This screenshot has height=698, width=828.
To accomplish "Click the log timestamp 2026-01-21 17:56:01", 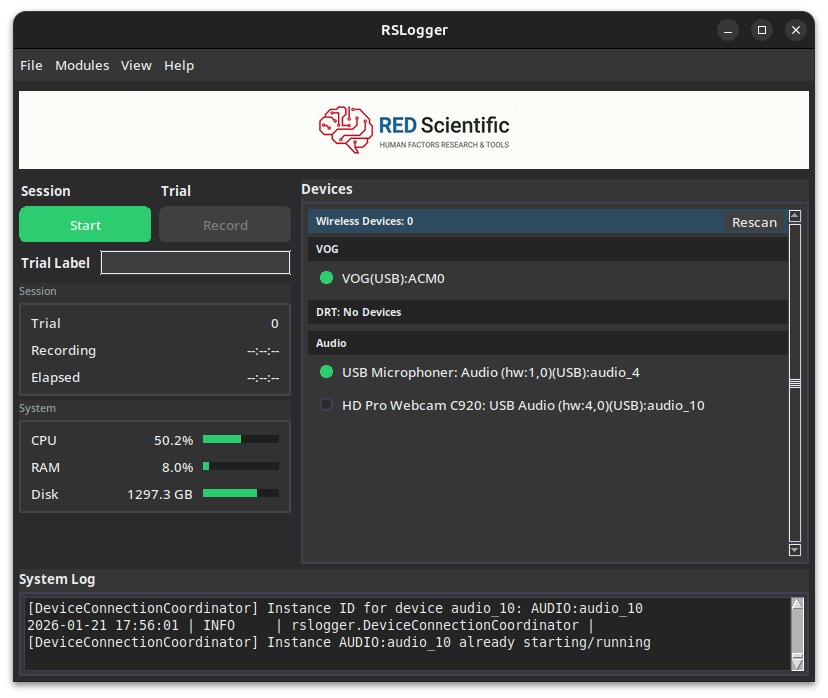I will tap(103, 626).
